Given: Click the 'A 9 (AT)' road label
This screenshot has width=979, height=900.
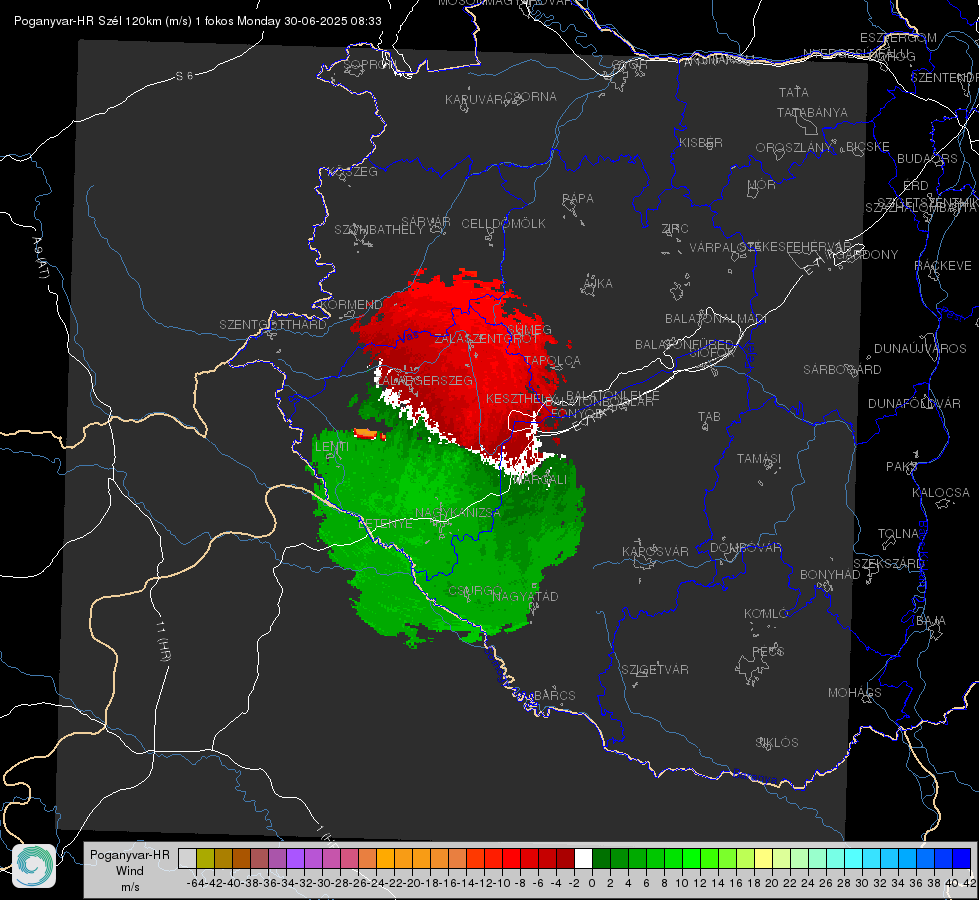Looking at the screenshot, I should [40, 258].
